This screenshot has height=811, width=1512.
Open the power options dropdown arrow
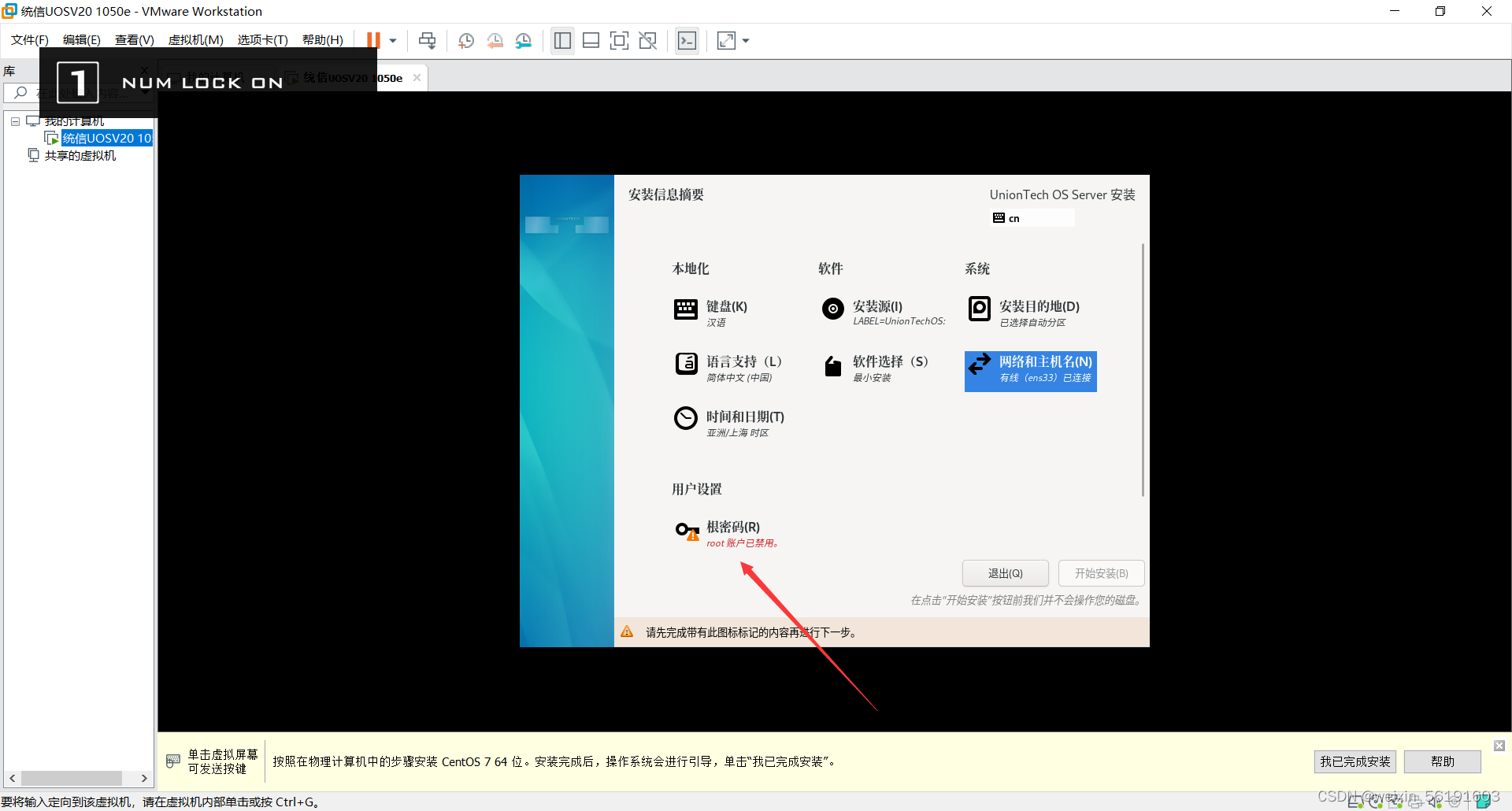[393, 40]
